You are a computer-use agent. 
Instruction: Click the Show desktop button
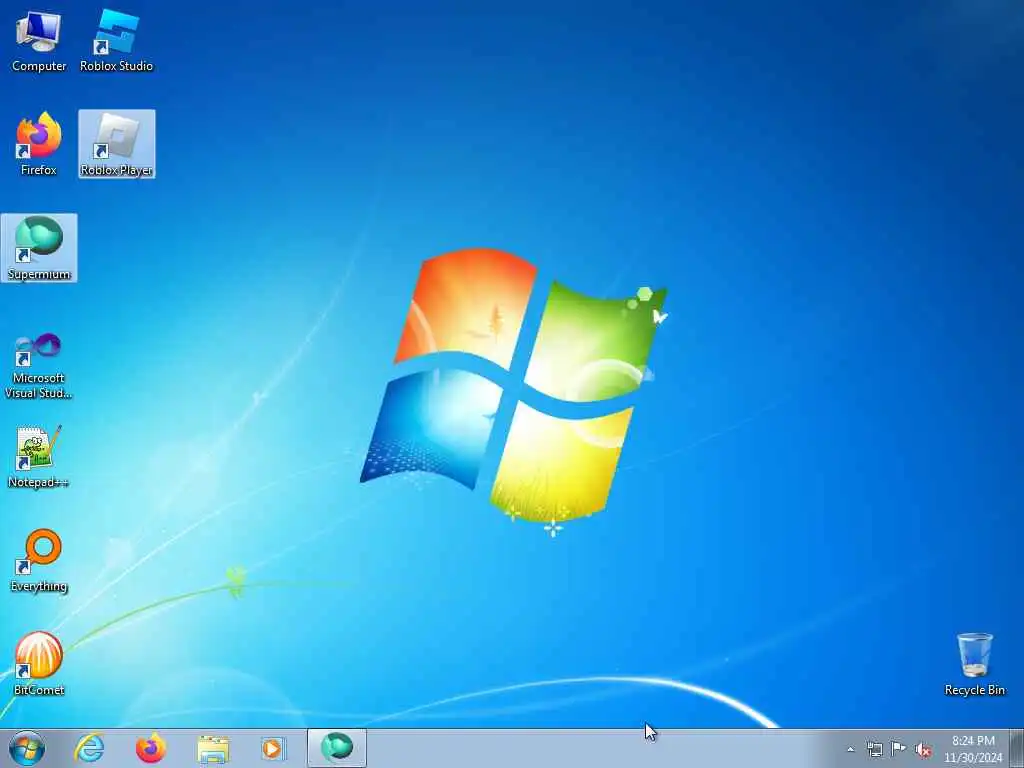coord(1017,748)
